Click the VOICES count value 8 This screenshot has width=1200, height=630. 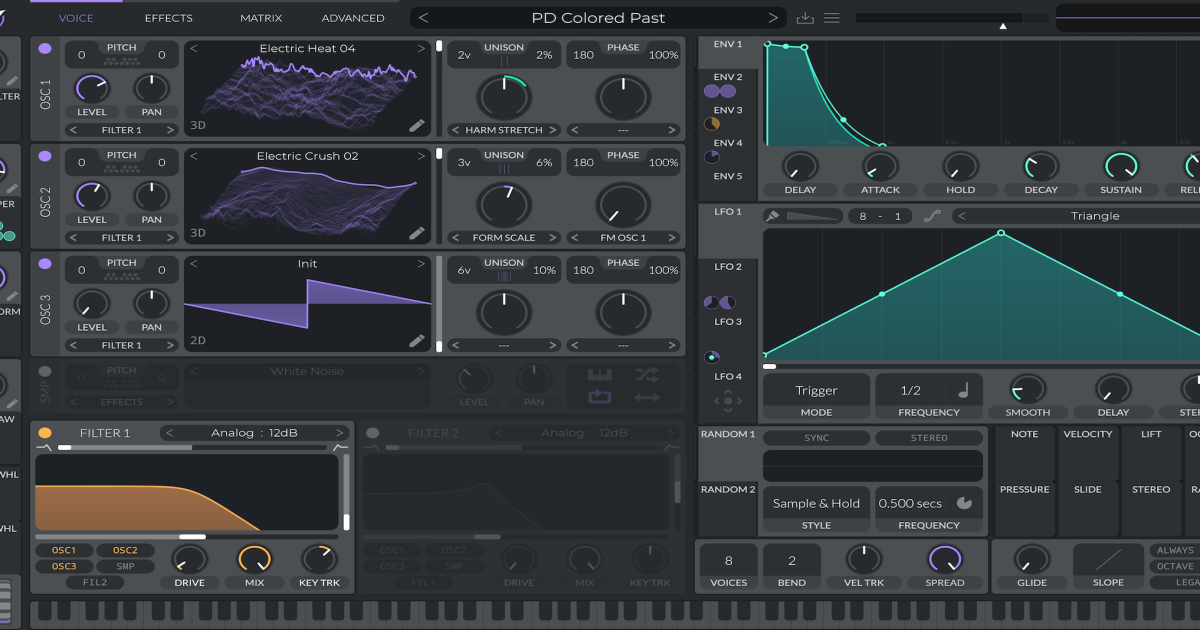pos(728,560)
